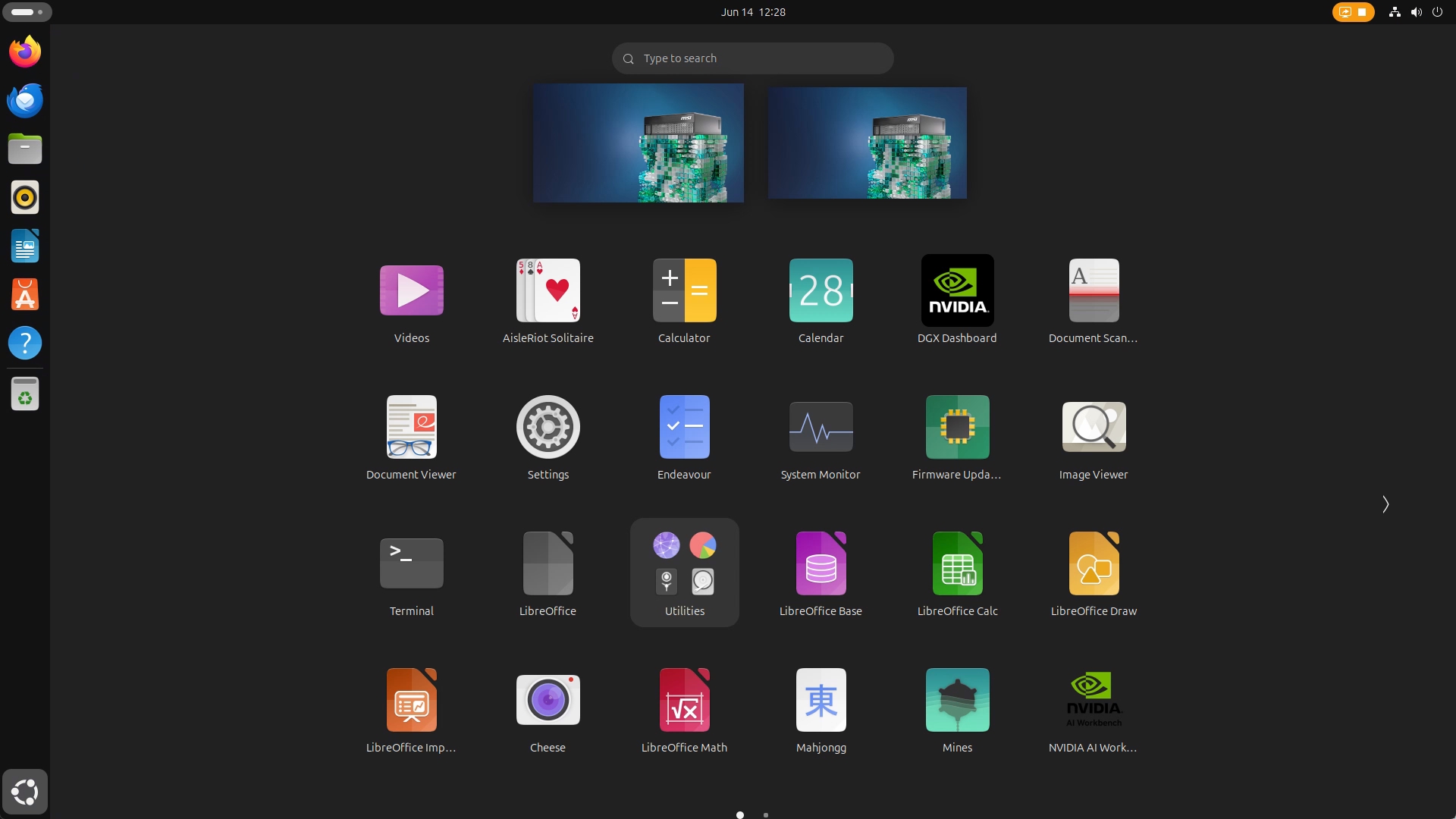Open the Calculator app
Viewport: 1456px width, 819px height.
684,301
